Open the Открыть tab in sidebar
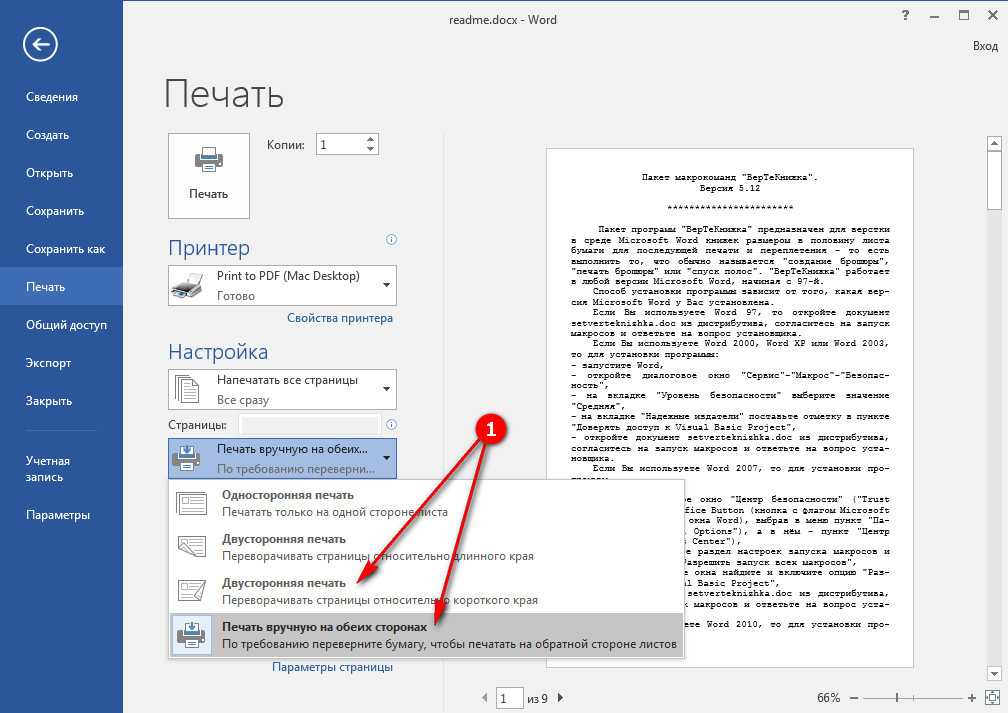The image size is (1008, 713). tap(61, 173)
